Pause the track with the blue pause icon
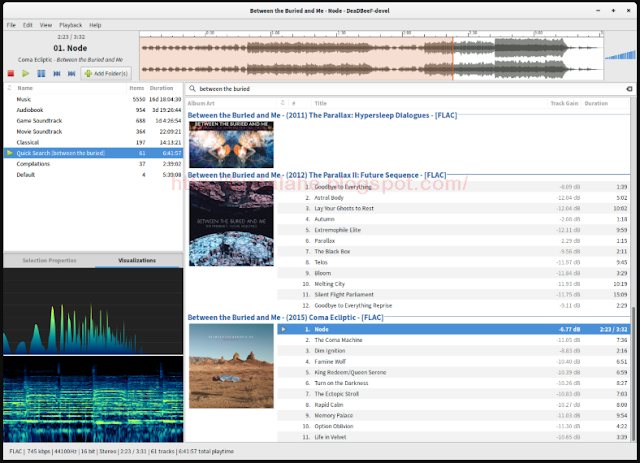640x463 pixels. pyautogui.click(x=41, y=73)
